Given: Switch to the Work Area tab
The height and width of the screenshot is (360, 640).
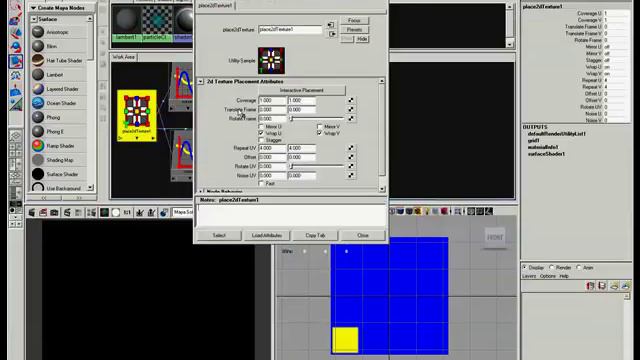Looking at the screenshot, I should (124, 57).
